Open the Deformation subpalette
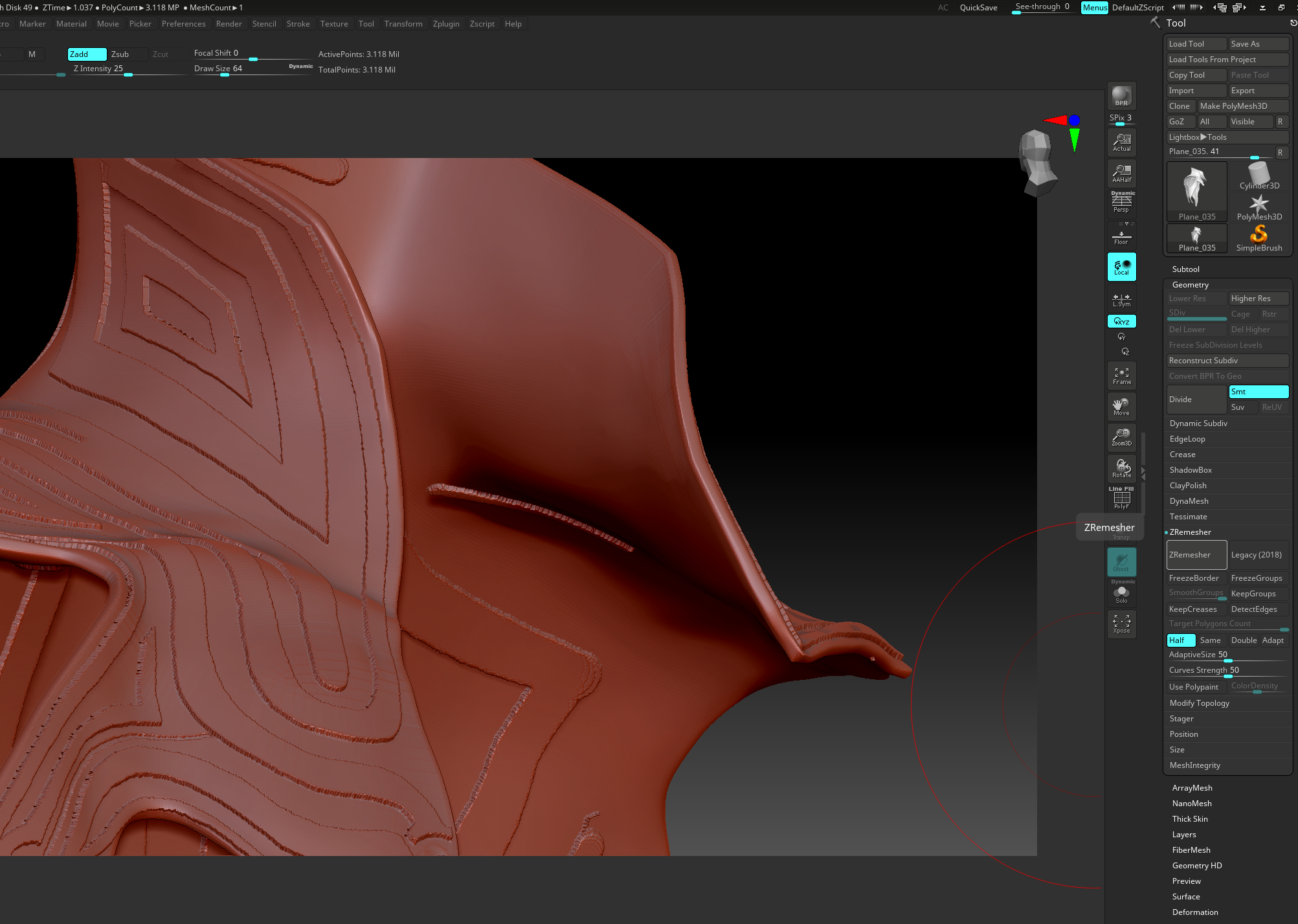Image resolution: width=1298 pixels, height=924 pixels. pyautogui.click(x=1194, y=912)
